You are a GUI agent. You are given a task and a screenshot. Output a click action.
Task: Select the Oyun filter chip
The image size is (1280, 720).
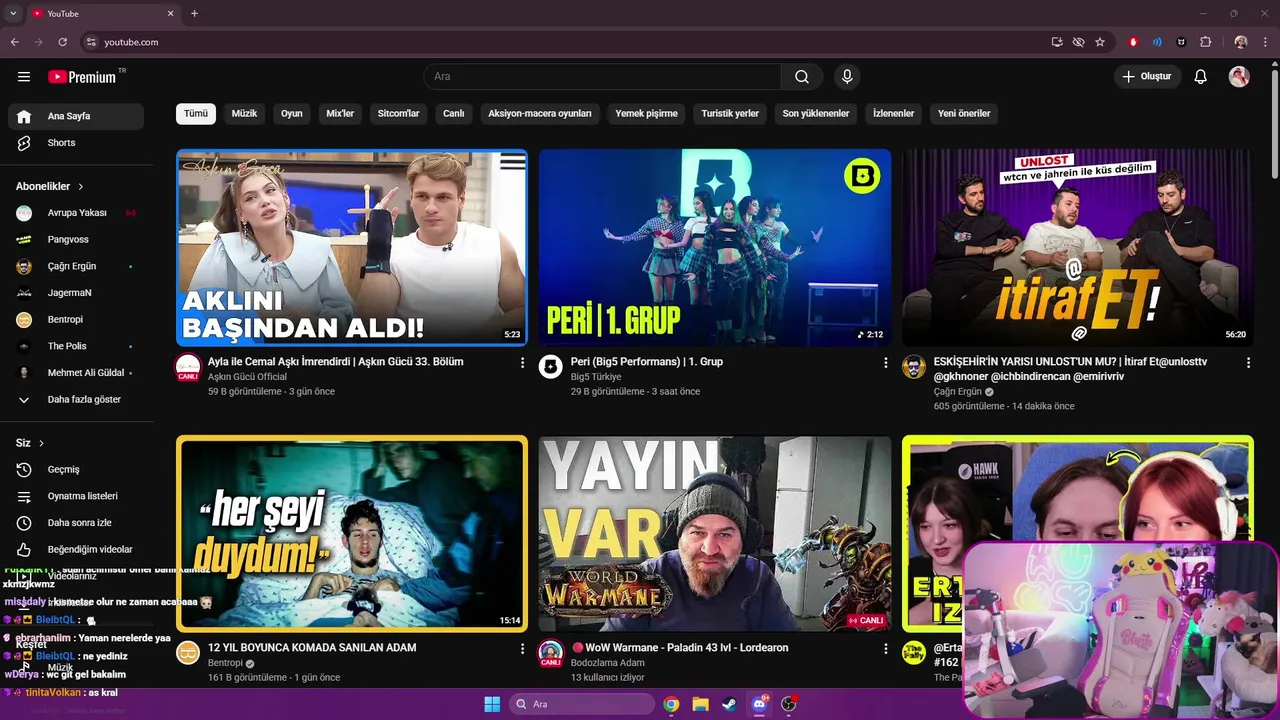[292, 114]
